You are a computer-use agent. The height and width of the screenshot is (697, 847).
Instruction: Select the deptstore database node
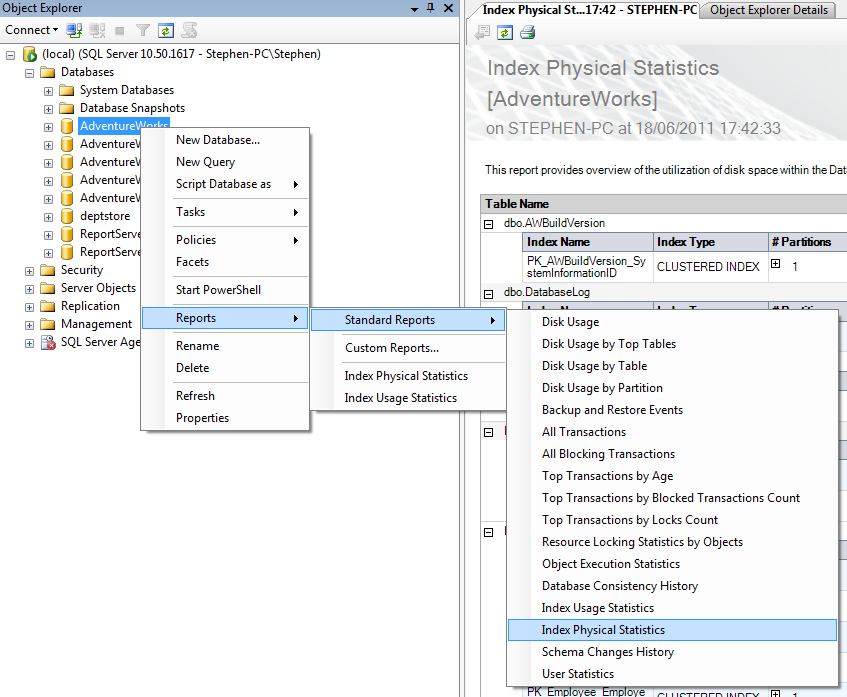point(104,215)
